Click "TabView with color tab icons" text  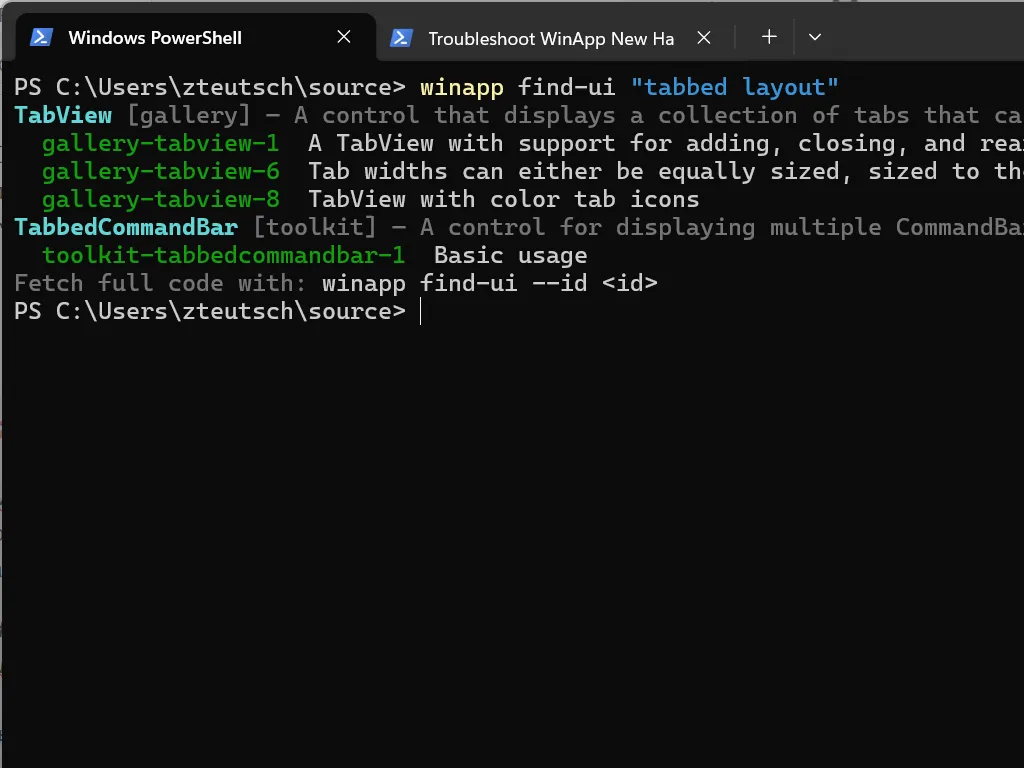(x=504, y=200)
